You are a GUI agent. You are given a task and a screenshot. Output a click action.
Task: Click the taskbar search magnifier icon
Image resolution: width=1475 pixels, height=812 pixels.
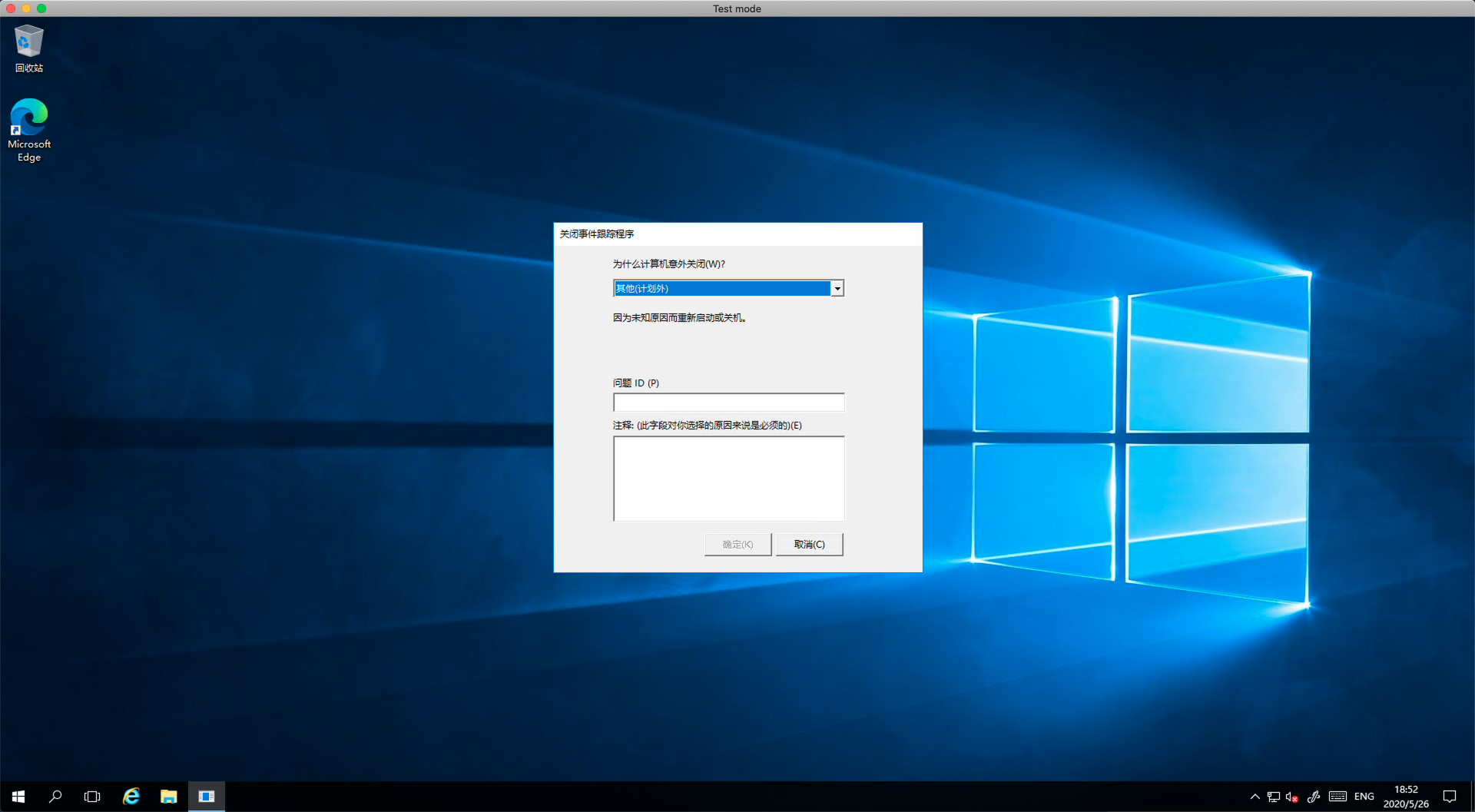tap(55, 797)
